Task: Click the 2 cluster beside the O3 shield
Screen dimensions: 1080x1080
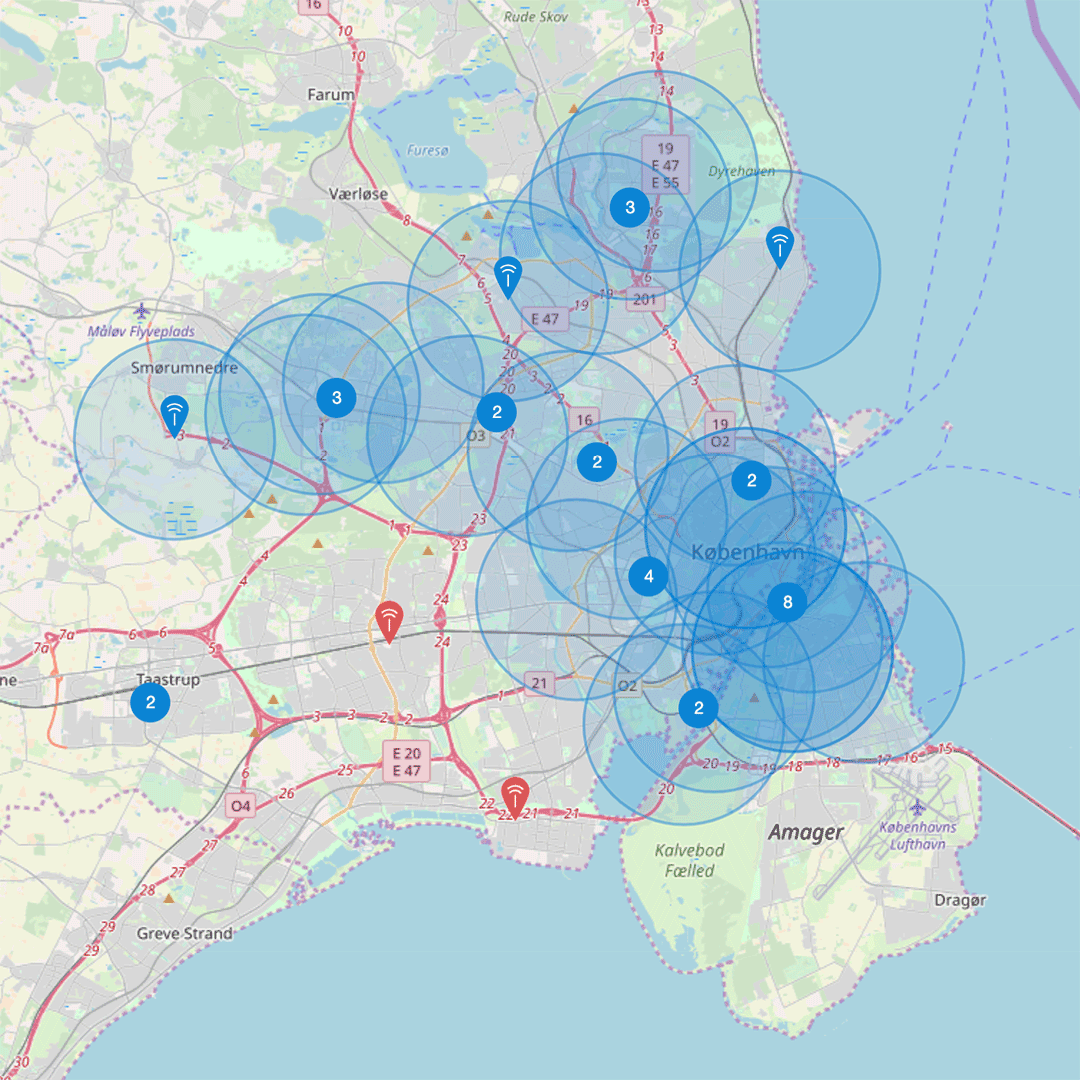Action: [497, 411]
